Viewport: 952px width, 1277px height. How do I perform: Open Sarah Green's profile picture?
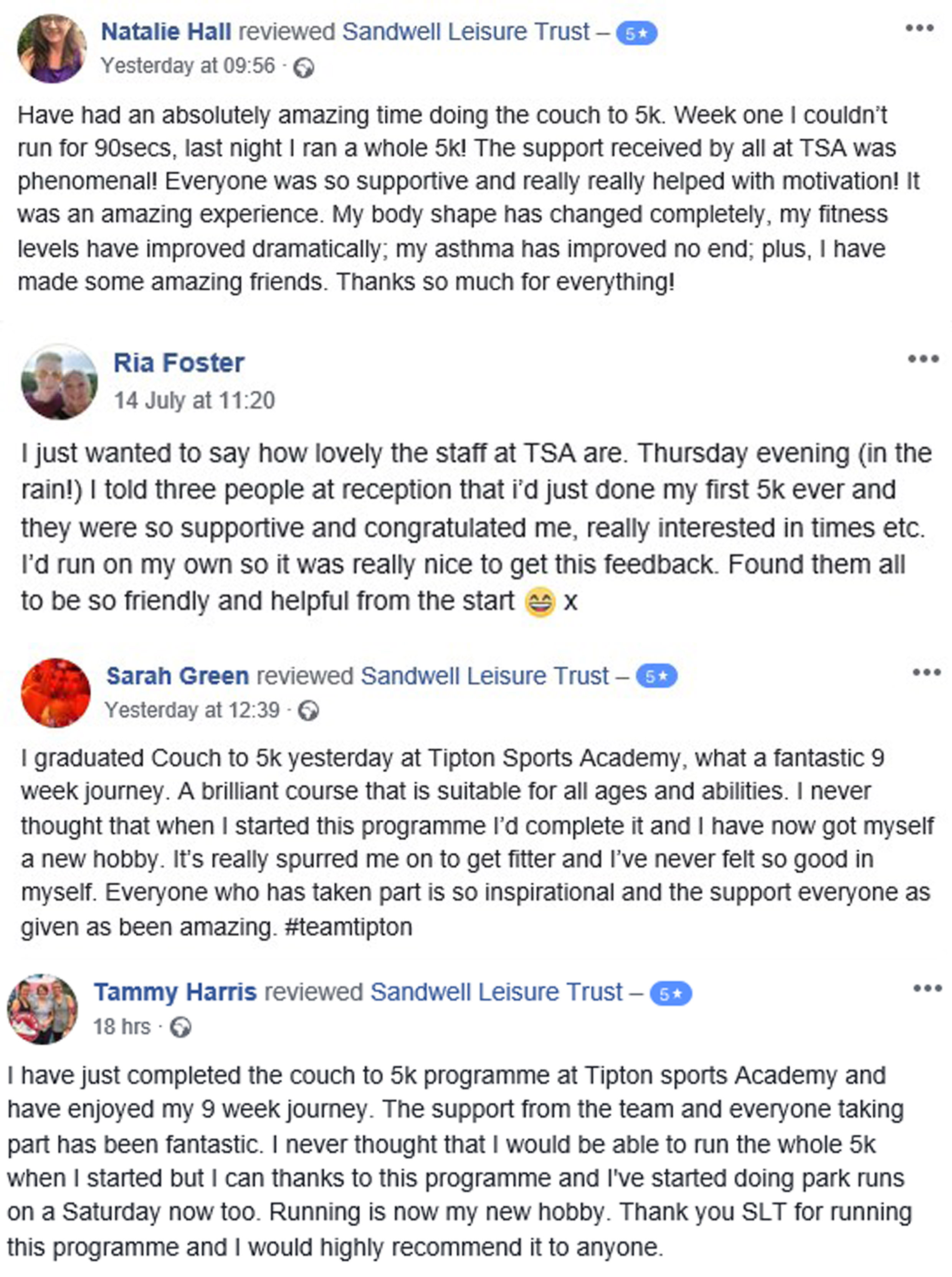(x=55, y=693)
